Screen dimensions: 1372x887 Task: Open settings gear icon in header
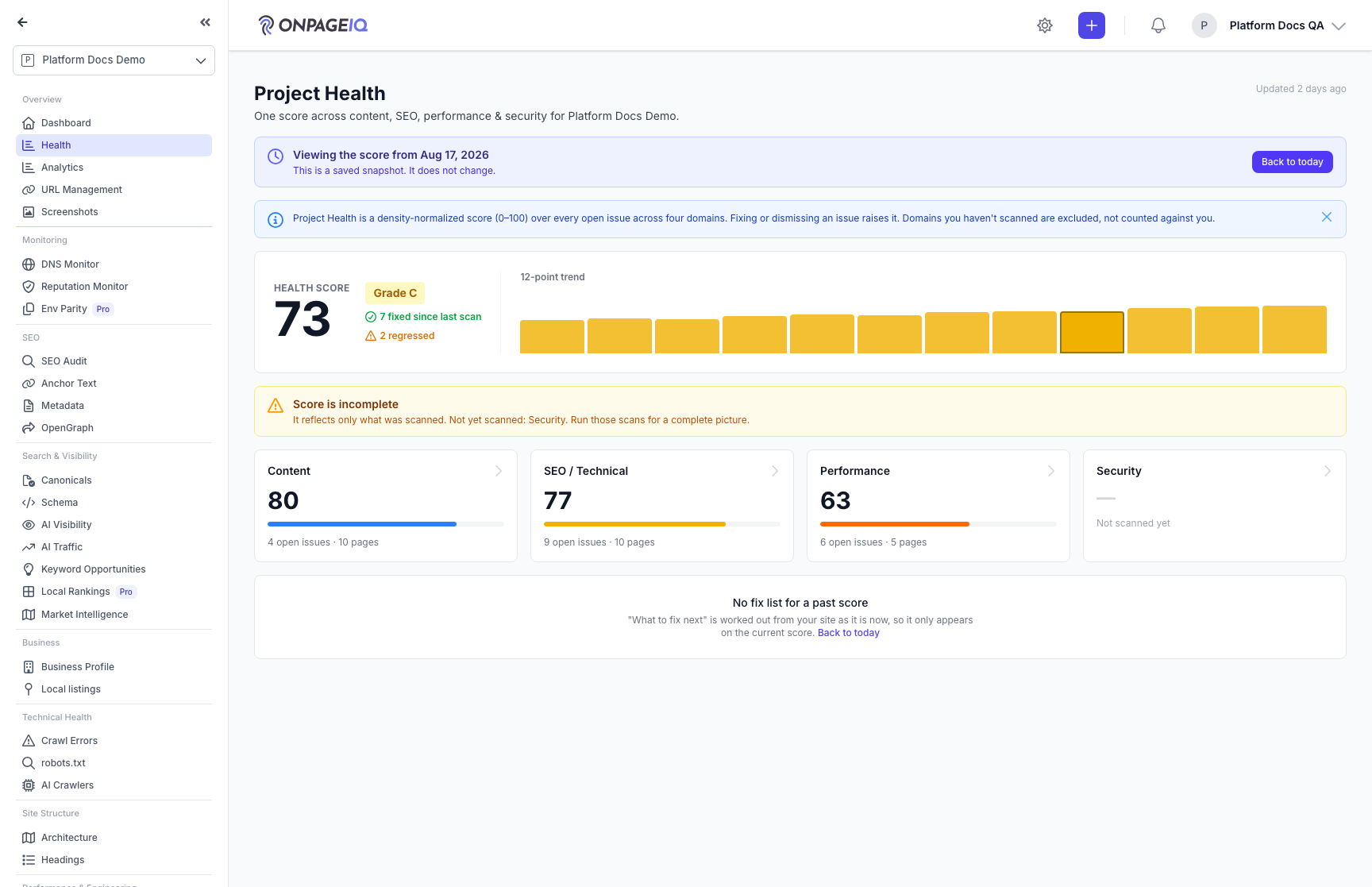coord(1045,25)
